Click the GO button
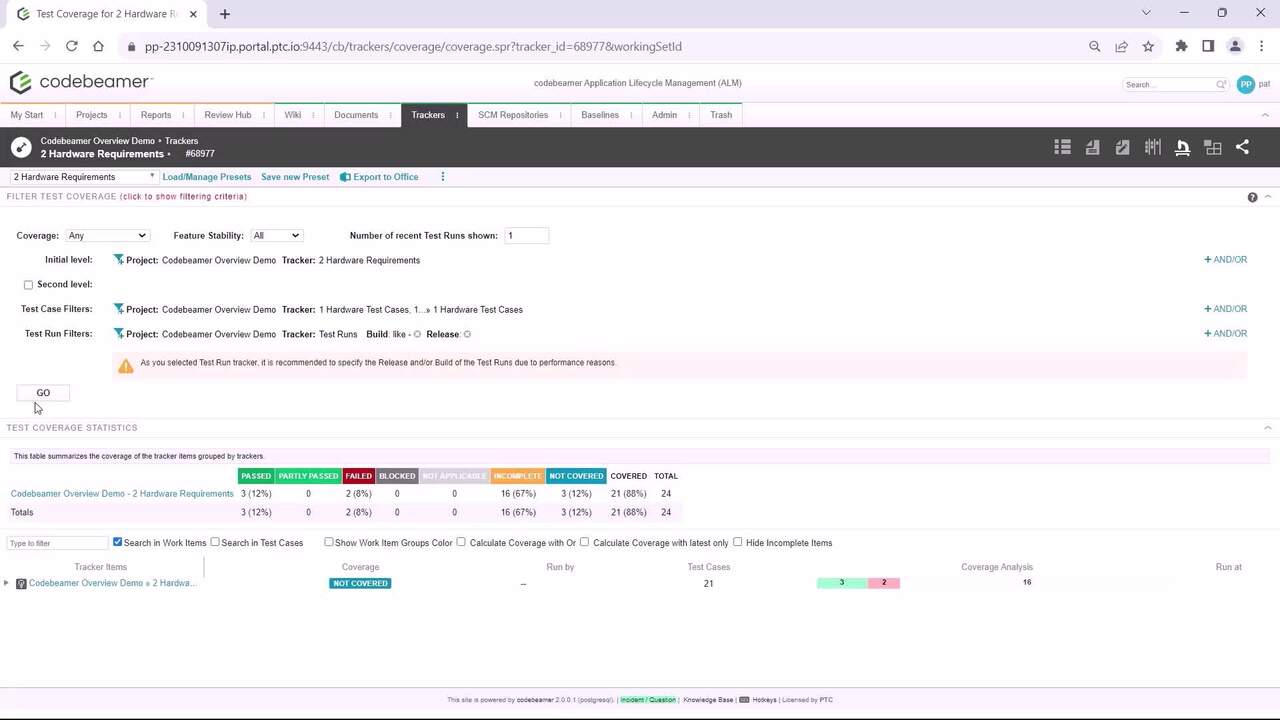 click(43, 393)
